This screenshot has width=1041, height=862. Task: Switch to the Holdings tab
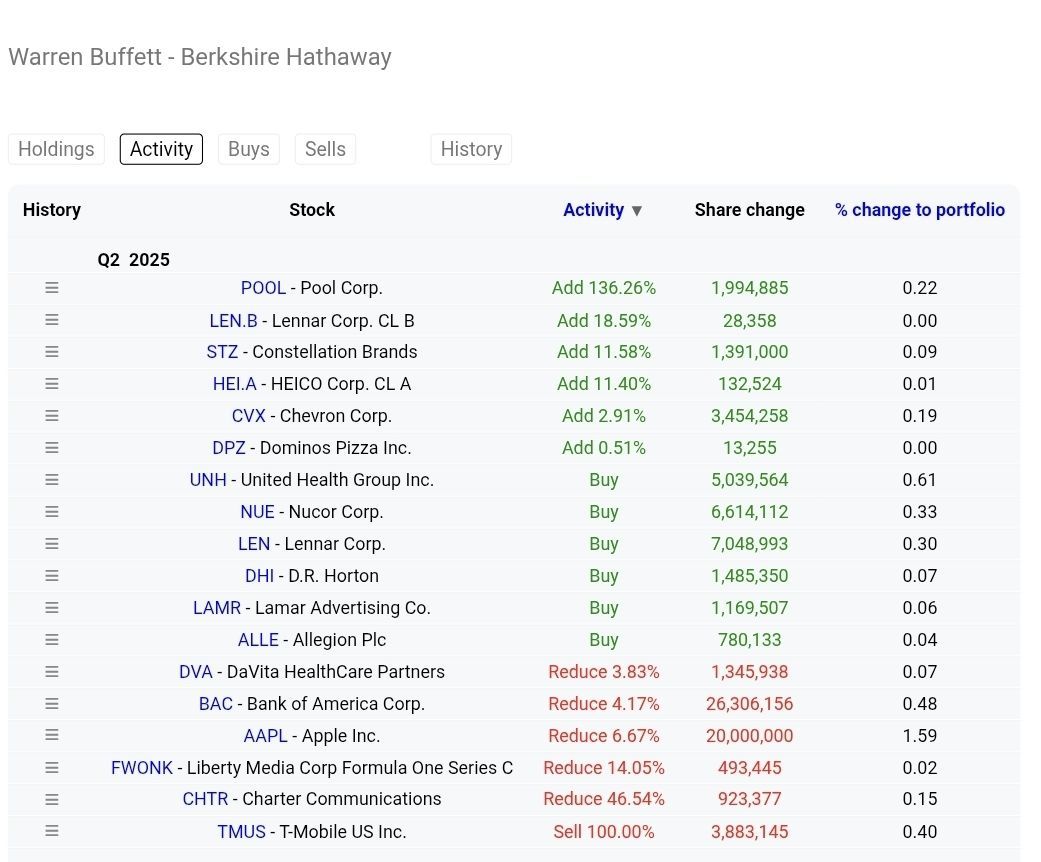point(56,148)
